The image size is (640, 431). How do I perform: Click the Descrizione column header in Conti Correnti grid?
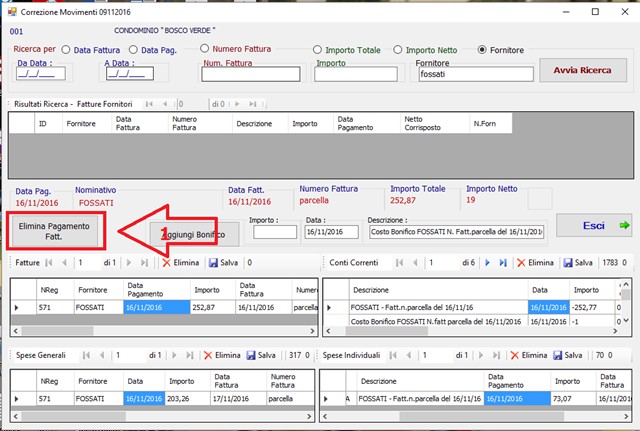[x=438, y=290]
